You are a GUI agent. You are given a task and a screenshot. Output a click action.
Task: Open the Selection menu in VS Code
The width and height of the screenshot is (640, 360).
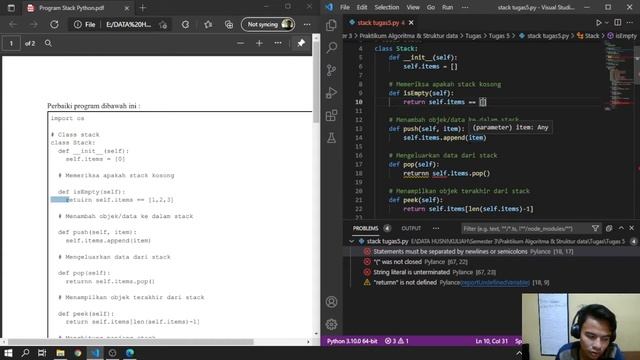tap(387, 7)
